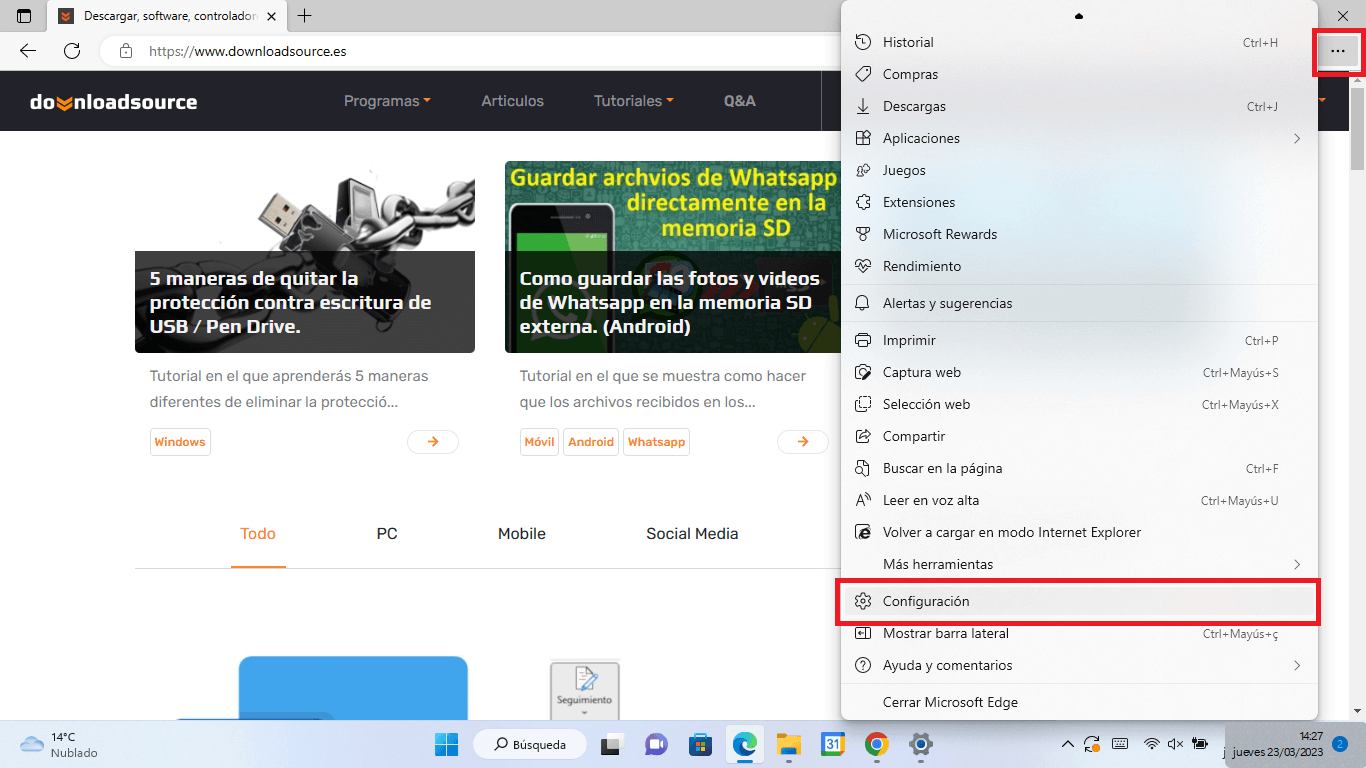1366x768 pixels.
Task: Select the Descargar, software browser tab
Action: point(167,16)
